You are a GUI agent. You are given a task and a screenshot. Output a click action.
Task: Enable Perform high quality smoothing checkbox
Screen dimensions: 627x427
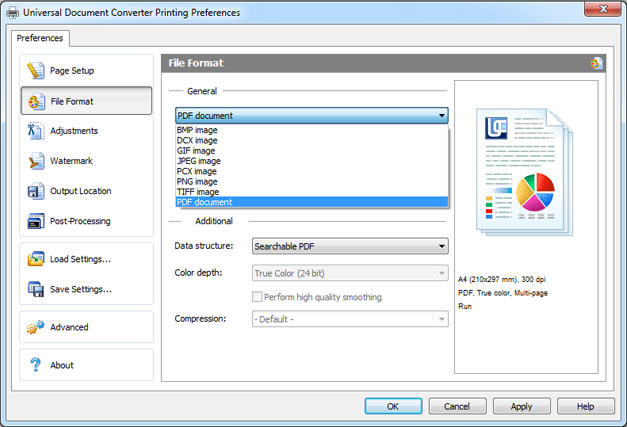point(258,297)
